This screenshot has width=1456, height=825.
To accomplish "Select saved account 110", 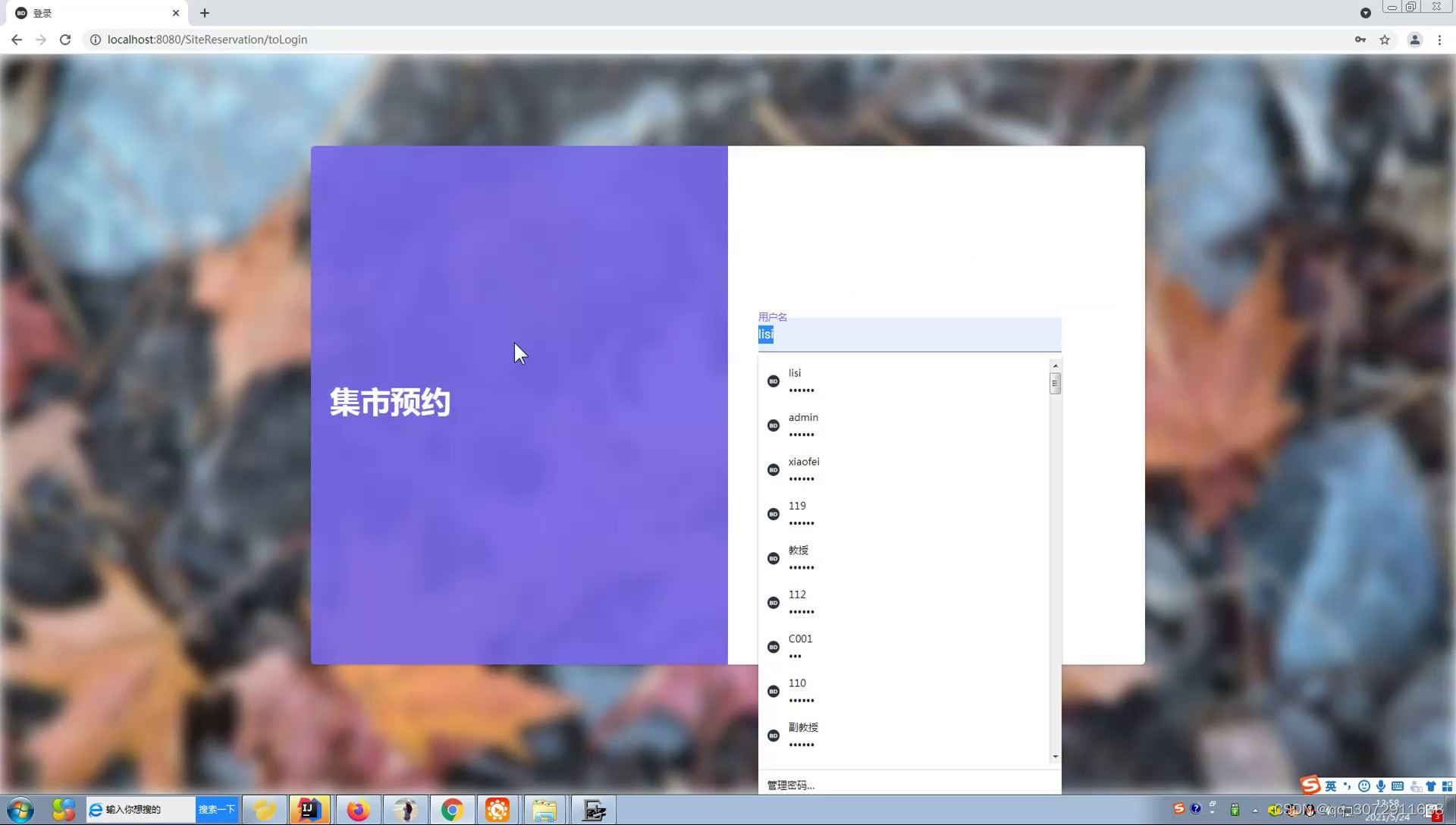I will (903, 691).
